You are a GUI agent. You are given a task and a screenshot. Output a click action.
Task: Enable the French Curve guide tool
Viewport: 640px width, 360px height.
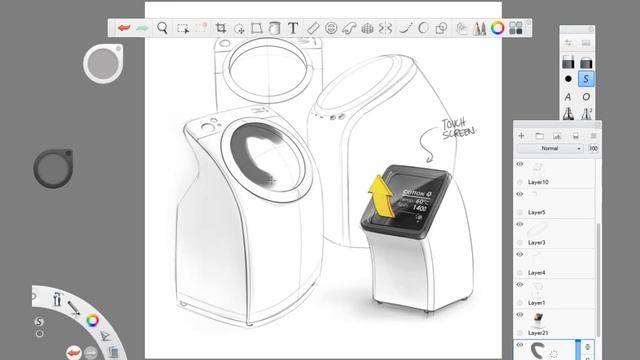349,28
